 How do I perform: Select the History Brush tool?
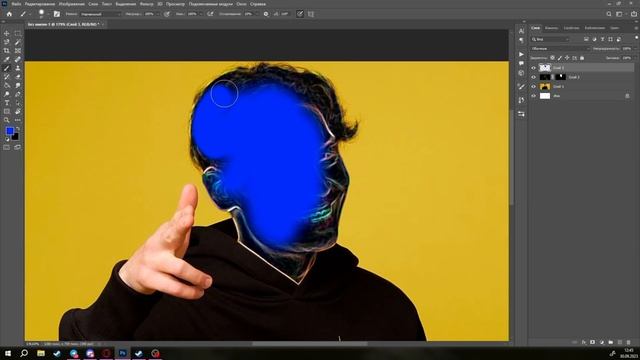point(7,77)
